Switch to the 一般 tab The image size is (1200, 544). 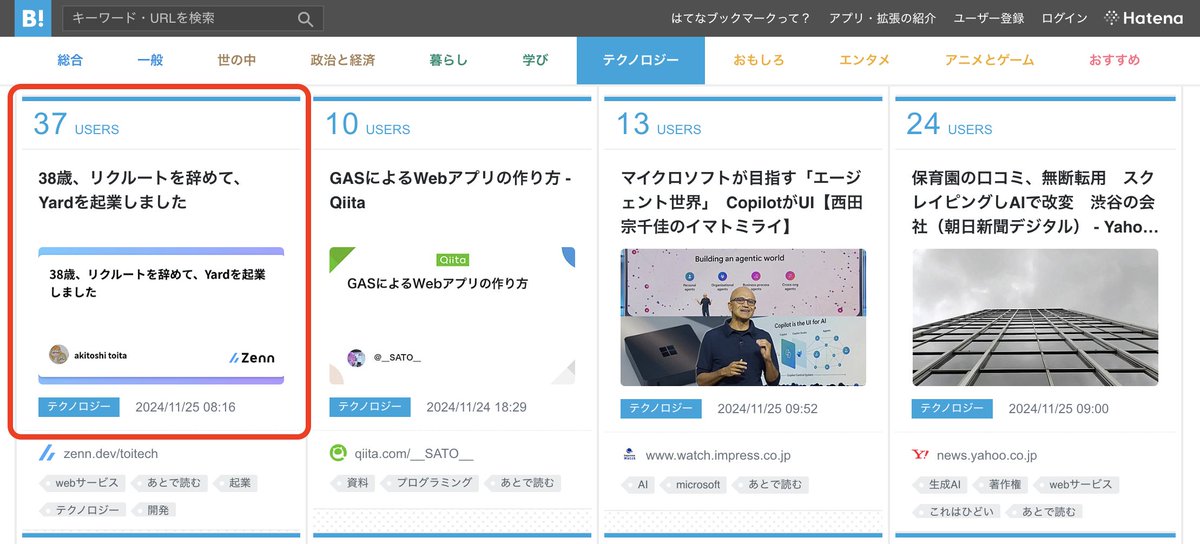click(x=150, y=60)
